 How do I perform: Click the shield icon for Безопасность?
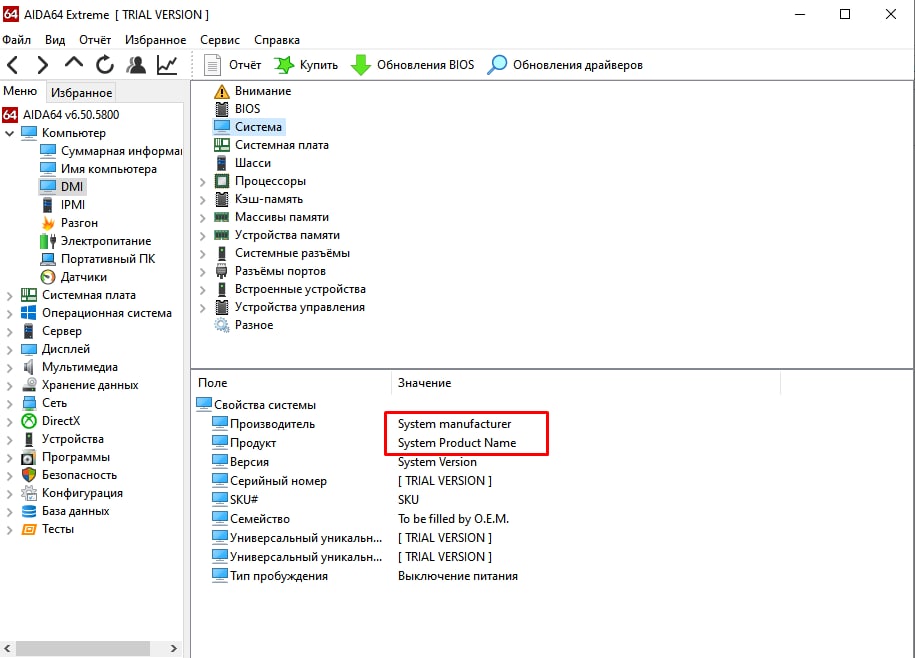click(29, 475)
